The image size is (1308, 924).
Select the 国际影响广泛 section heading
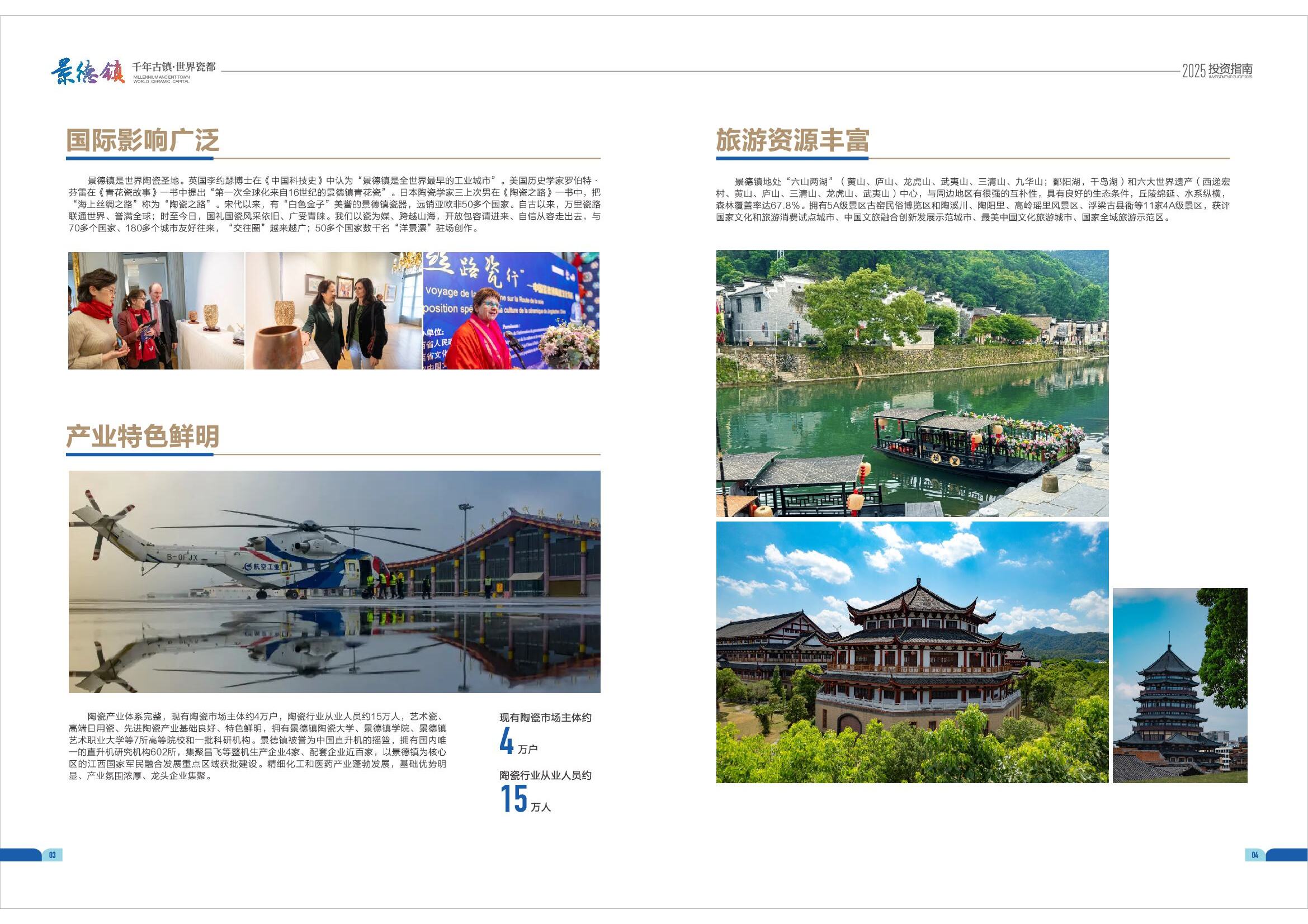(143, 140)
